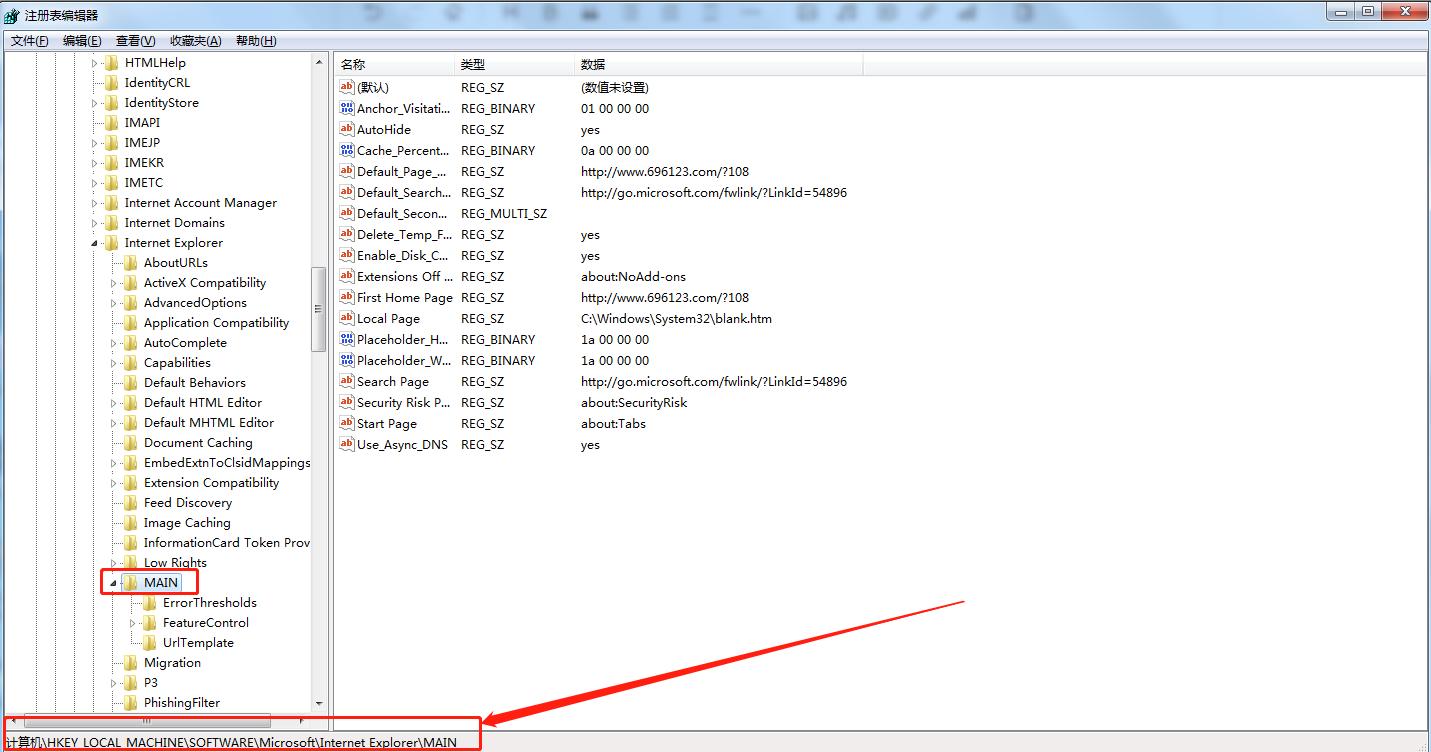Click the Default_Search string value icon
The image size is (1431, 752).
(x=347, y=192)
